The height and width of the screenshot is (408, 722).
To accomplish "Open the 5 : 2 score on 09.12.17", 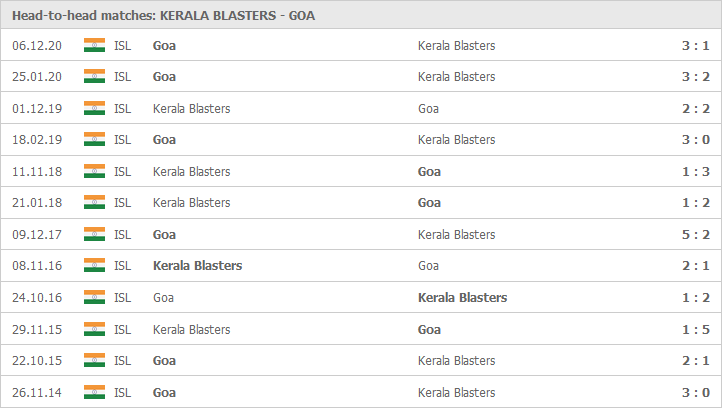I will [x=696, y=234].
